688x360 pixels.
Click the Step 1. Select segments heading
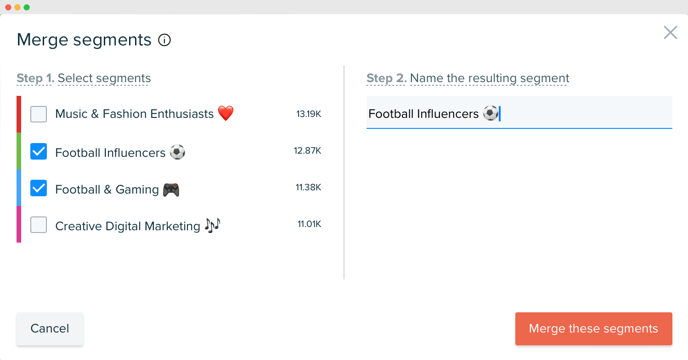(84, 78)
